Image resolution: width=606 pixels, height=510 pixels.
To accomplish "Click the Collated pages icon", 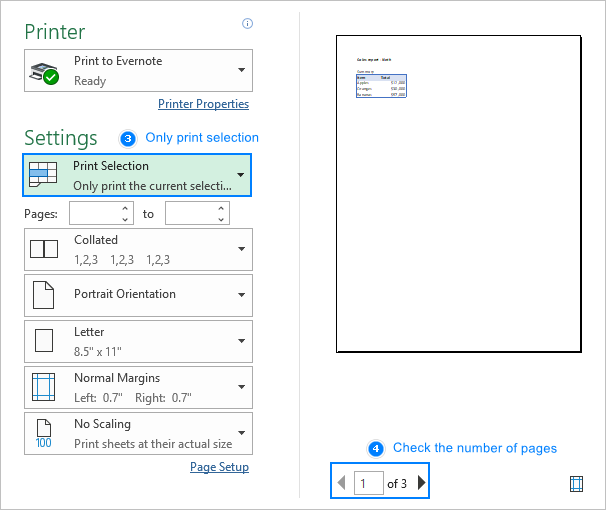I will point(44,249).
